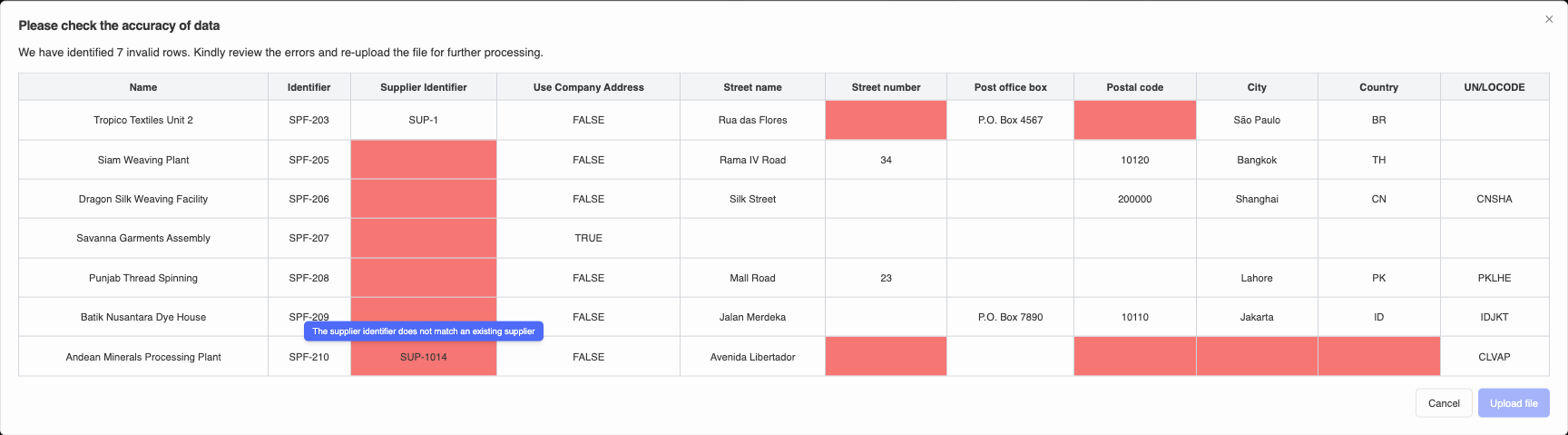Click the Upload file button

pyautogui.click(x=1514, y=403)
